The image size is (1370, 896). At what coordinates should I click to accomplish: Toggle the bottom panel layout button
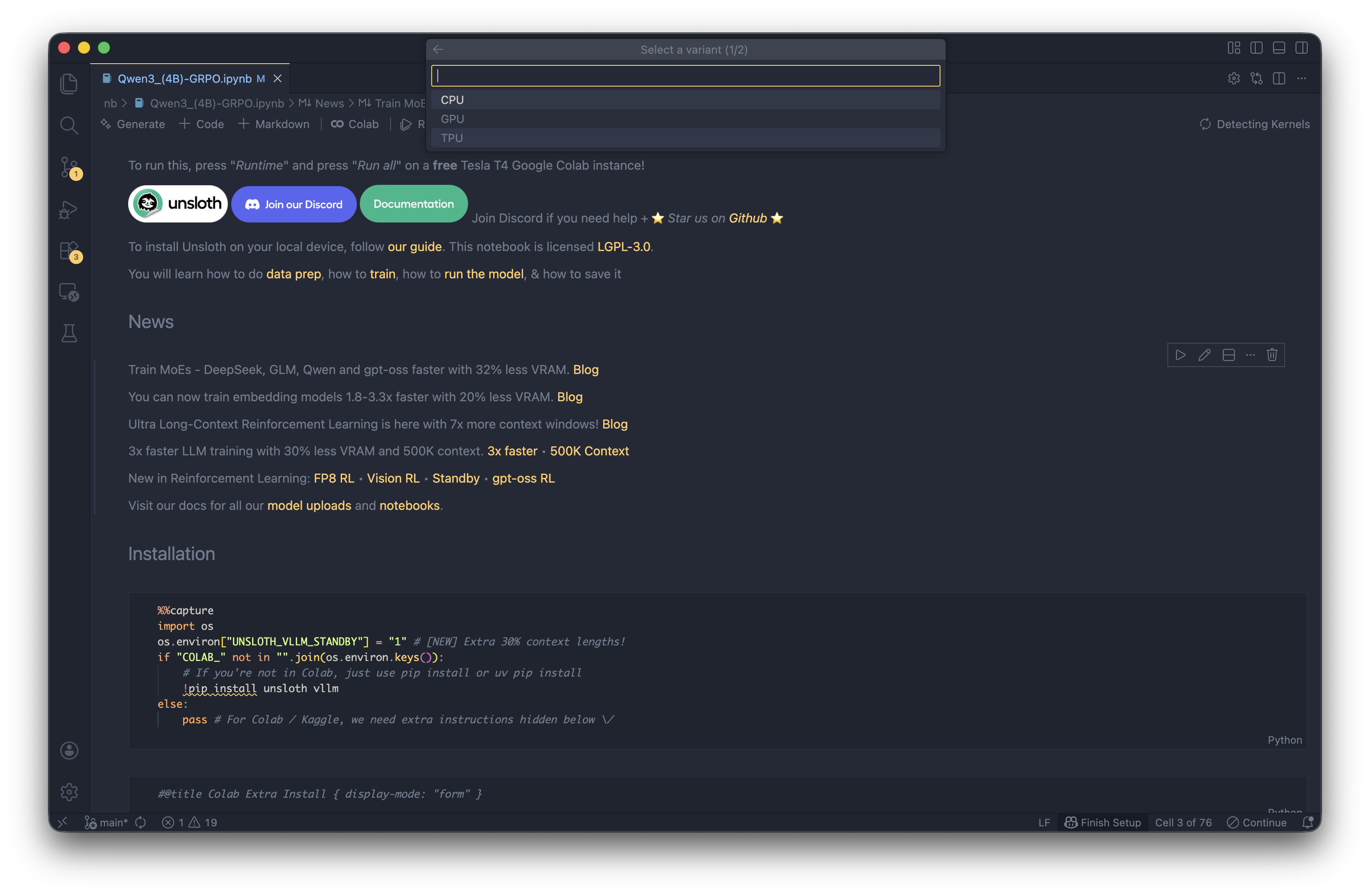(1279, 48)
